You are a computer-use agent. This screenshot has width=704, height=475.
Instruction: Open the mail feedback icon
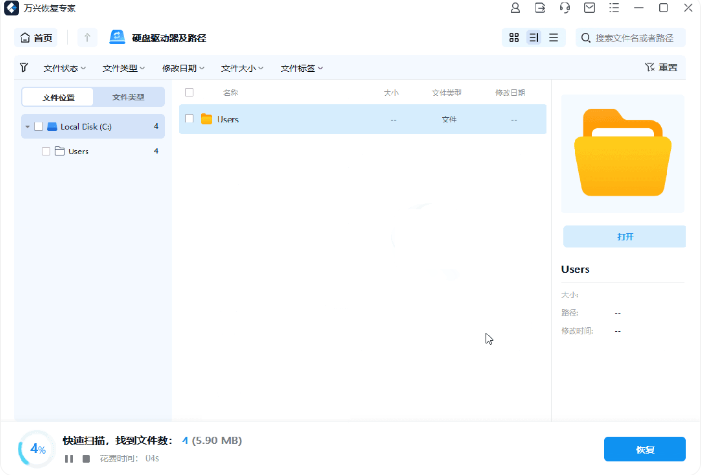pyautogui.click(x=590, y=8)
